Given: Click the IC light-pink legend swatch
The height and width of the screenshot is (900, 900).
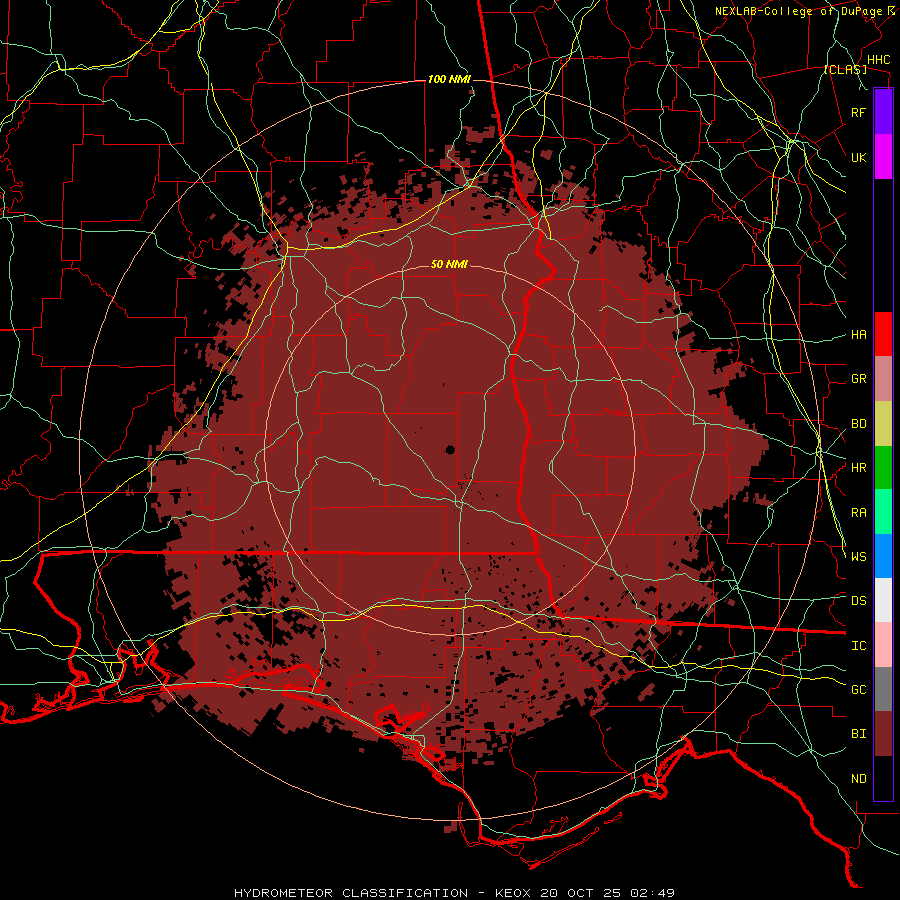Looking at the screenshot, I should click(883, 645).
